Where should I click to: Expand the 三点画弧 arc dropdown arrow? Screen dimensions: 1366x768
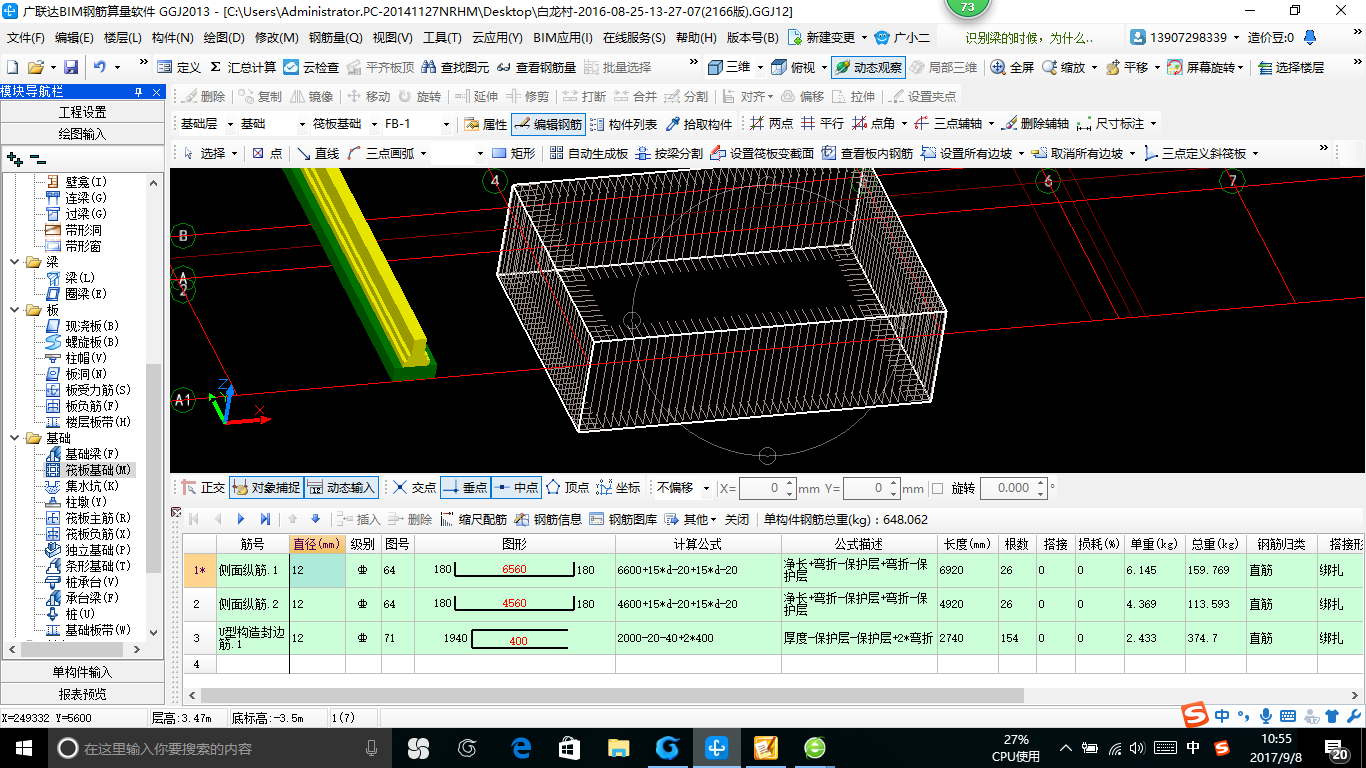(x=423, y=153)
